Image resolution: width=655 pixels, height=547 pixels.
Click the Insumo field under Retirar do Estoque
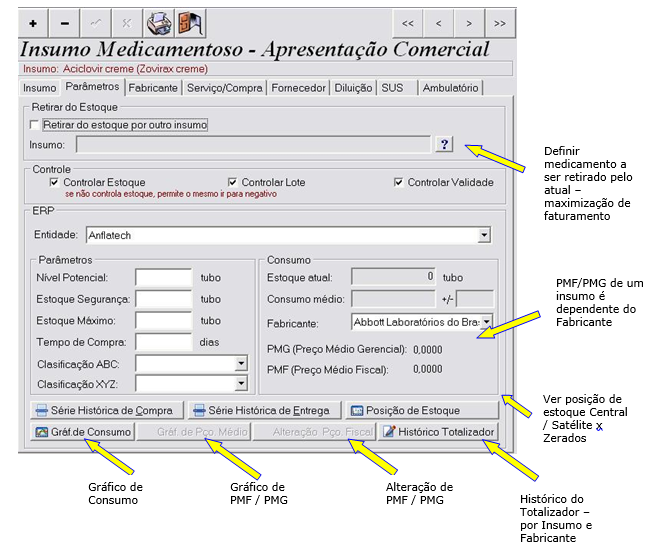click(253, 145)
